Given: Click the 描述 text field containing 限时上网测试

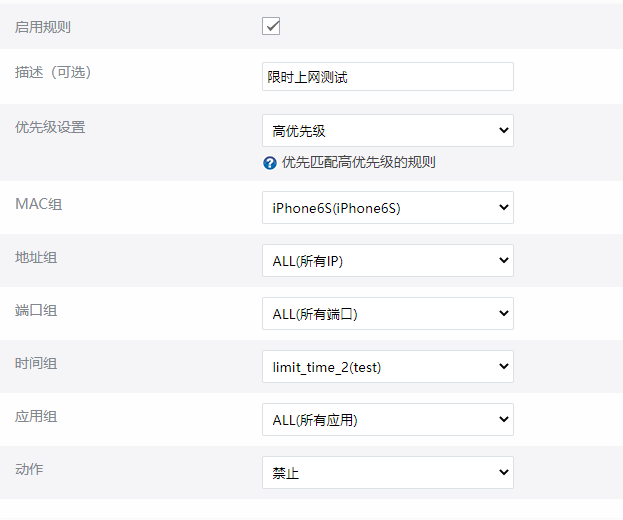Looking at the screenshot, I should click(x=387, y=77).
